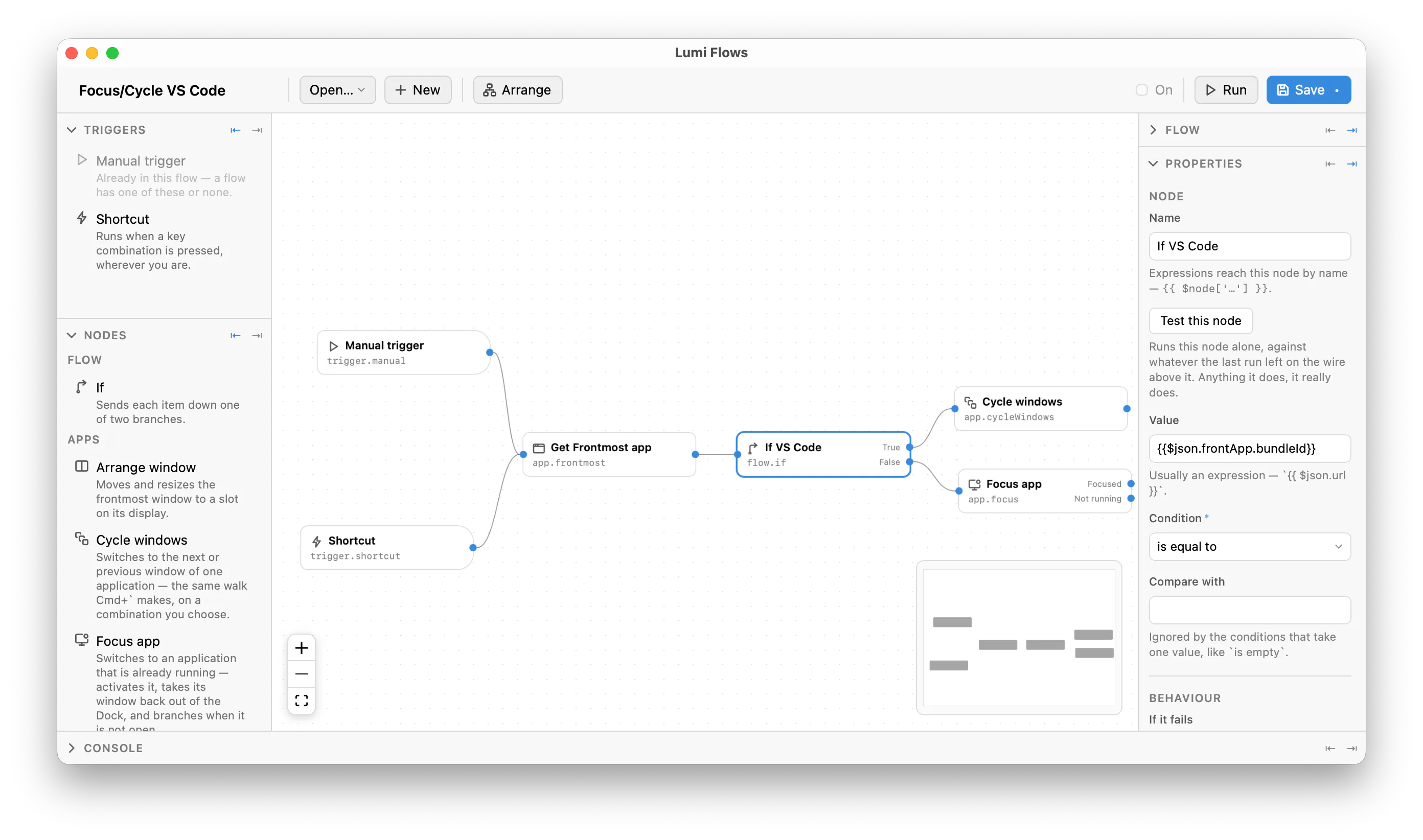Select the Focus app node on the canvas

pos(1044,492)
